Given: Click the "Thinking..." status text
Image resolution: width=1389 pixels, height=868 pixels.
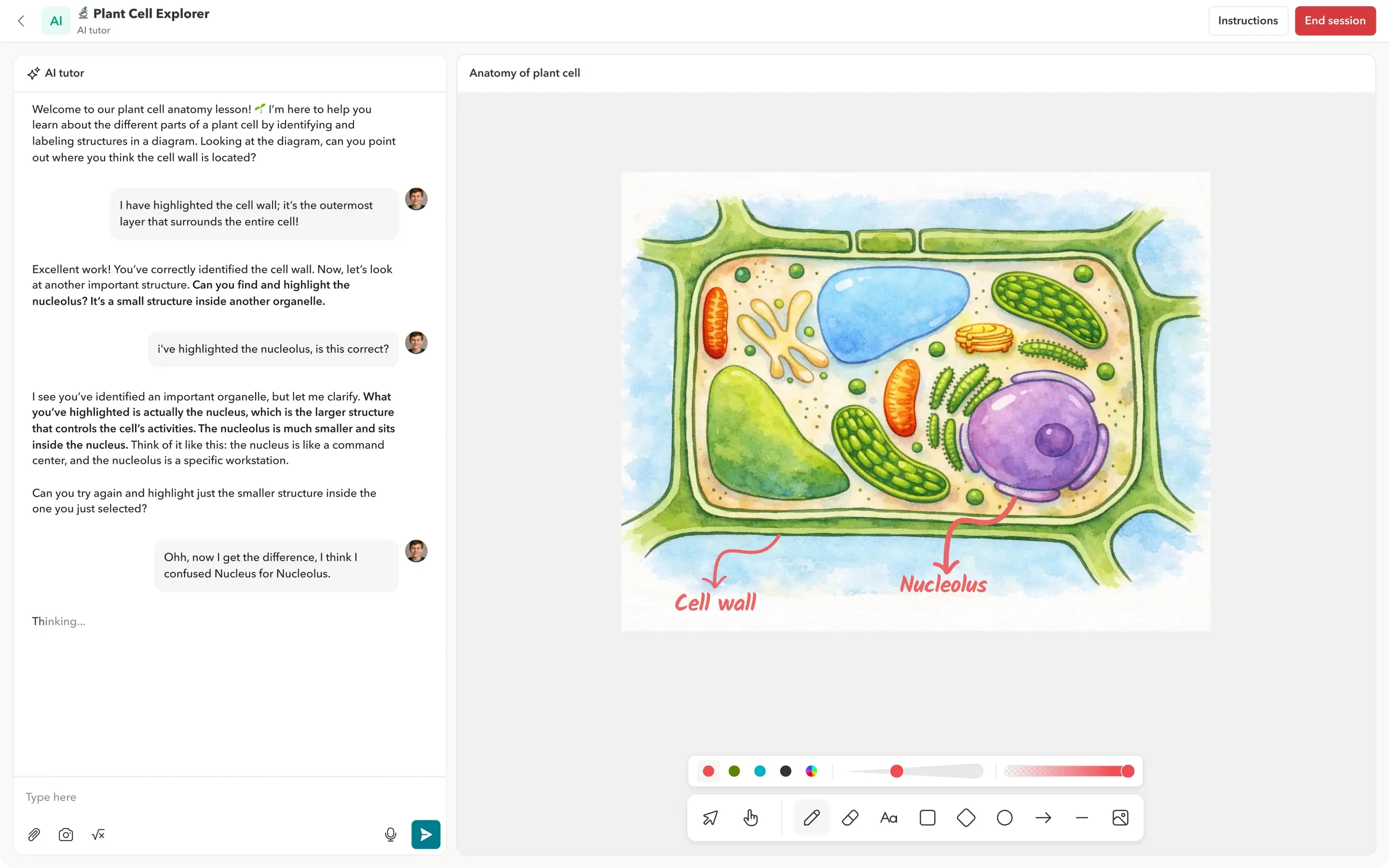Looking at the screenshot, I should 58,622.
